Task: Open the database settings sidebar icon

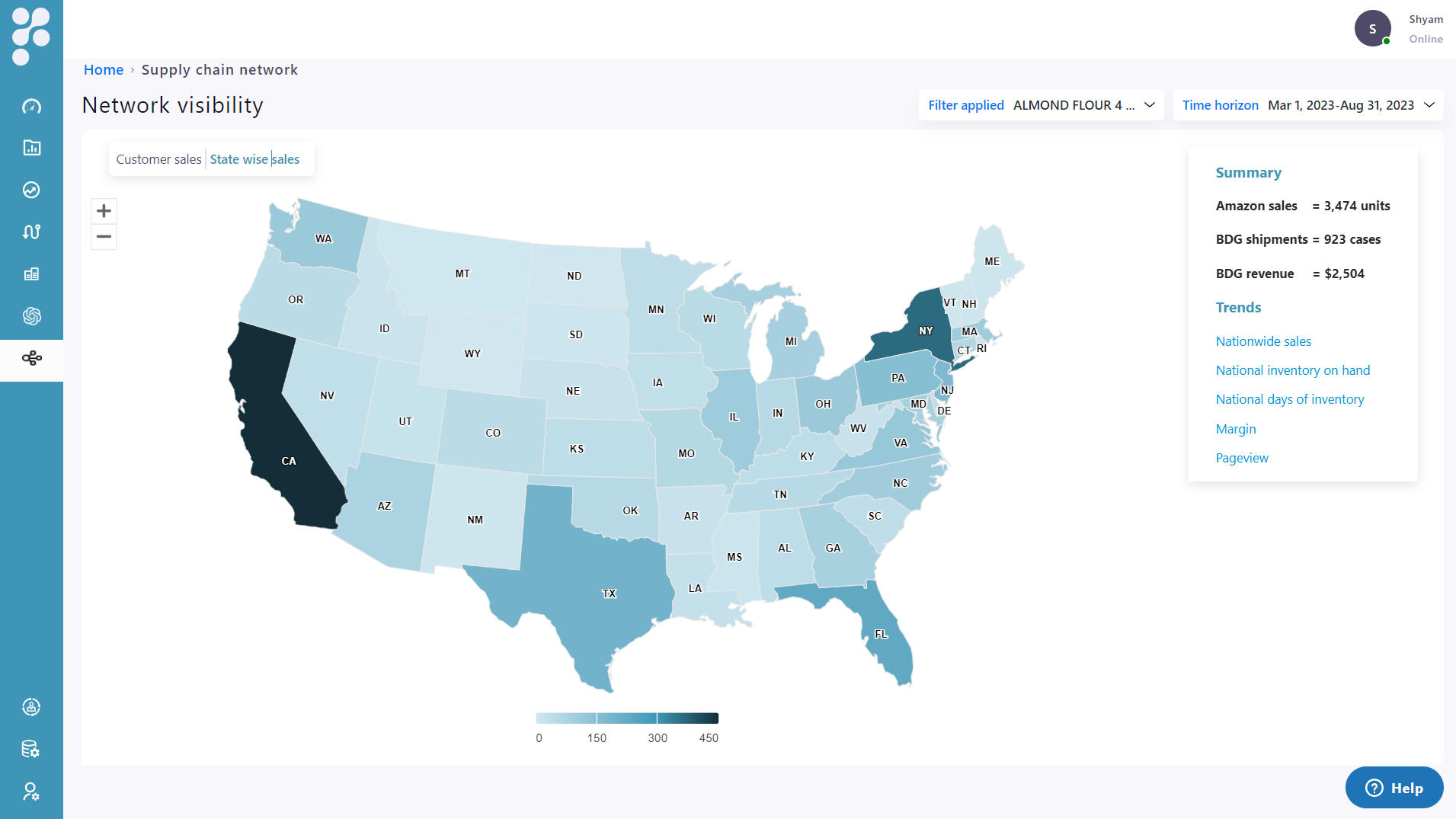Action: pos(31,749)
